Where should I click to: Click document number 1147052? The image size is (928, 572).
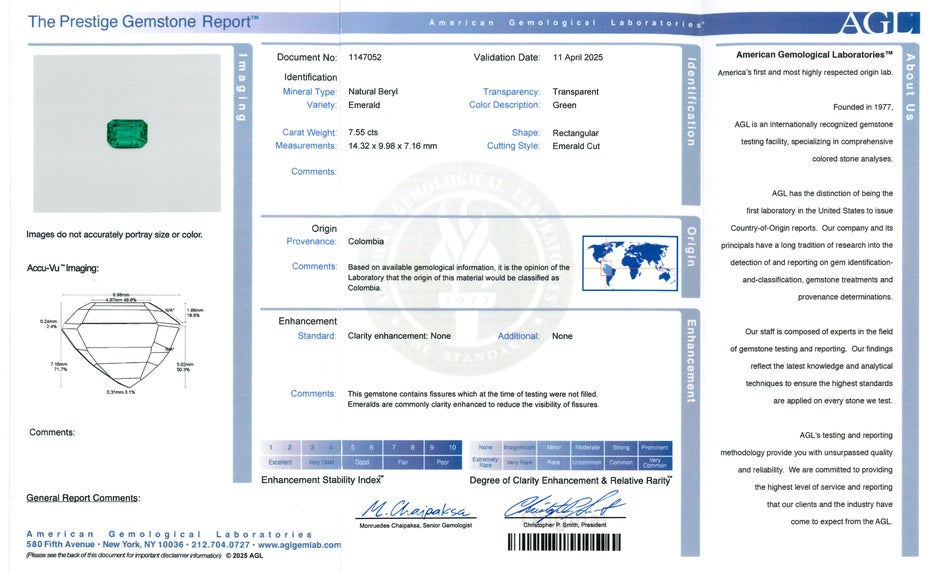tap(365, 57)
